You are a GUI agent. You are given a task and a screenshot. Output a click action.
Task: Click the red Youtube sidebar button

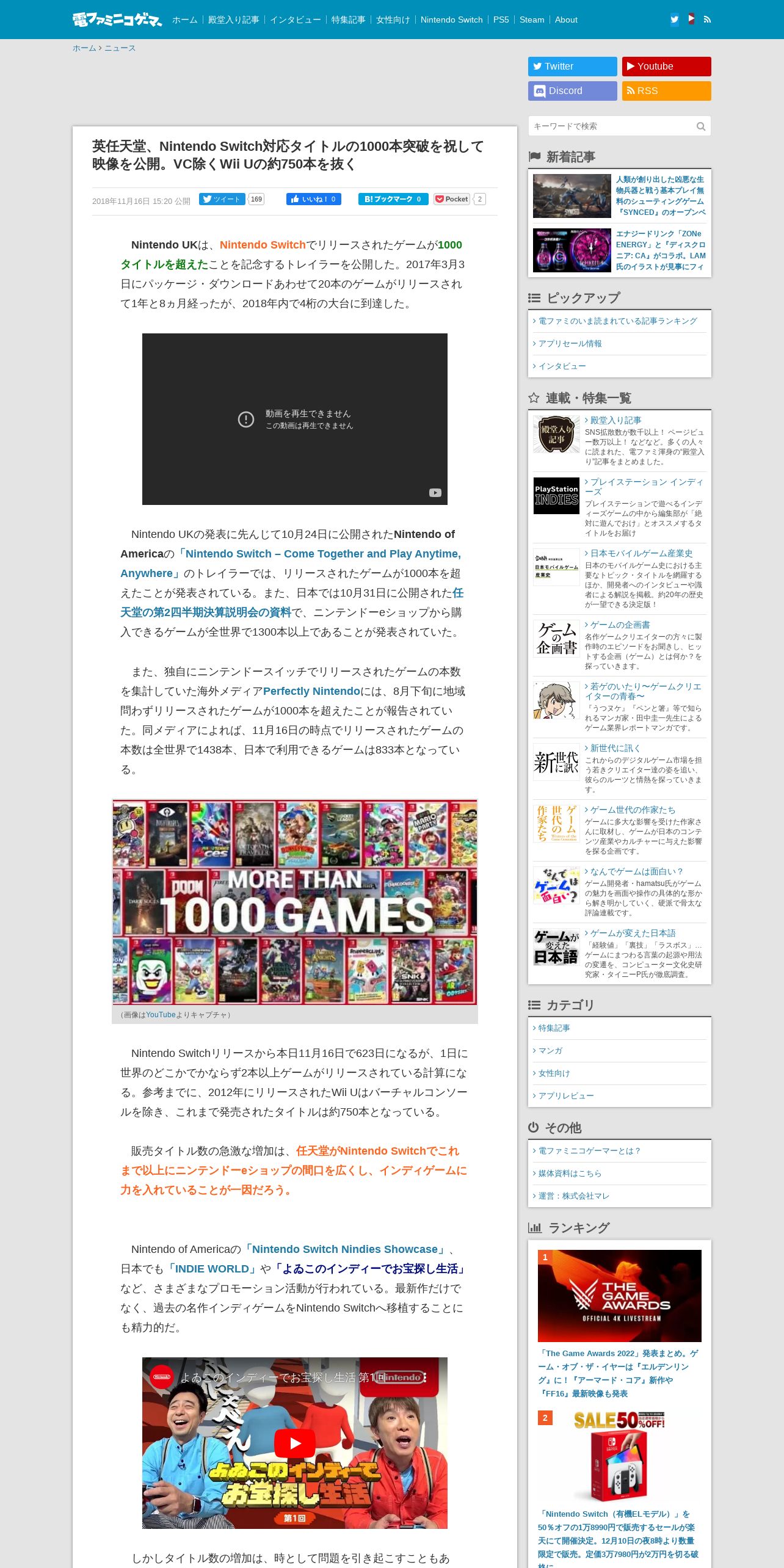[667, 67]
